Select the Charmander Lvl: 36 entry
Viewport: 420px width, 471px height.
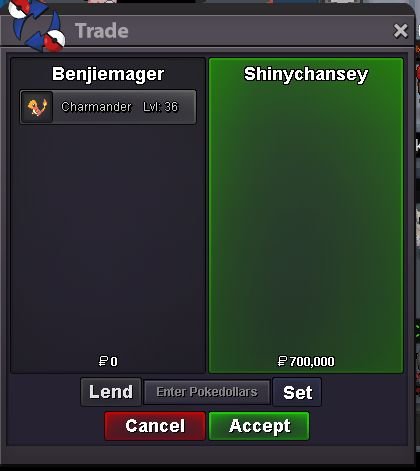tap(108, 107)
